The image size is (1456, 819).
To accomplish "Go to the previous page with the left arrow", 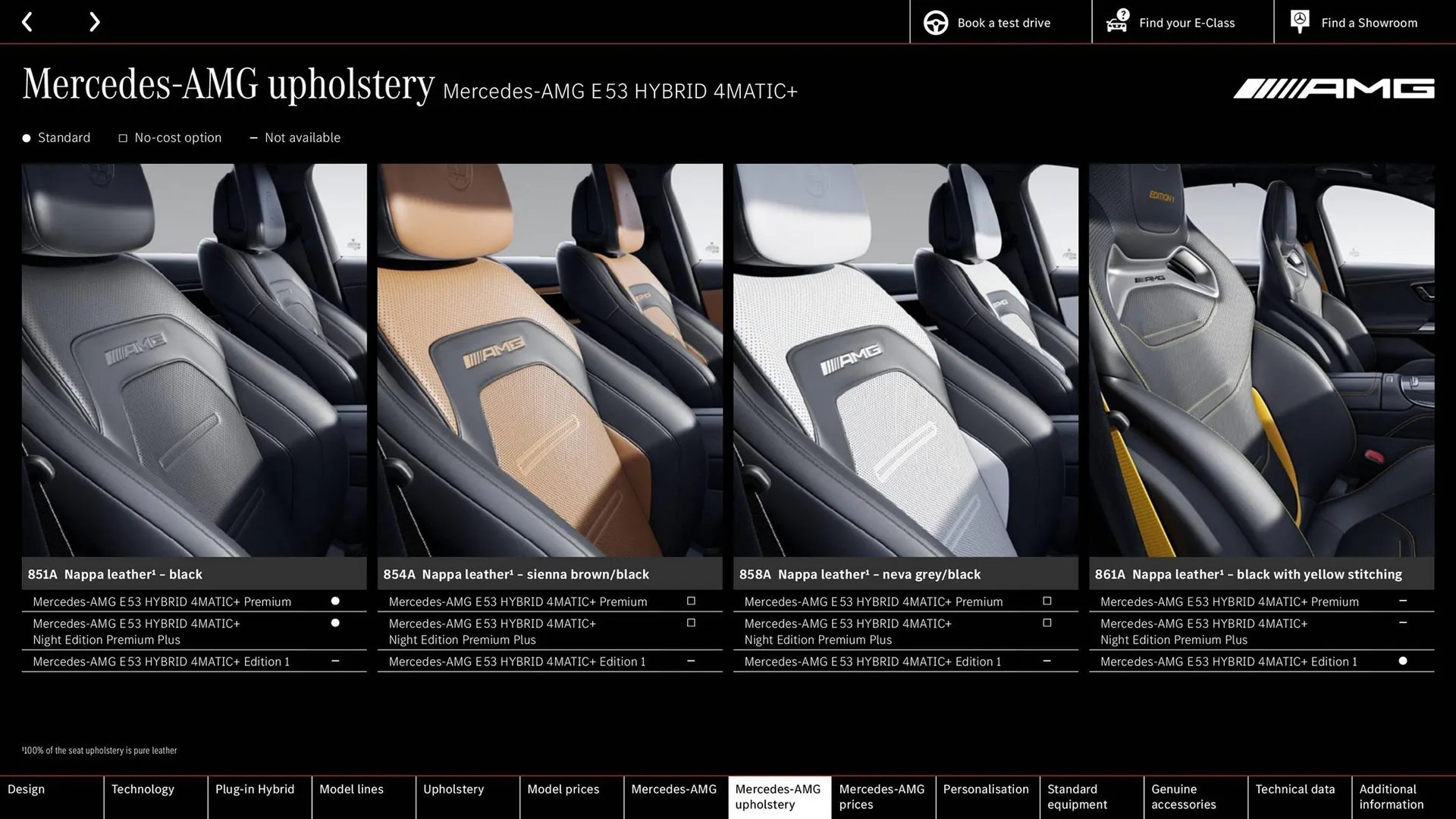I will tap(28, 21).
